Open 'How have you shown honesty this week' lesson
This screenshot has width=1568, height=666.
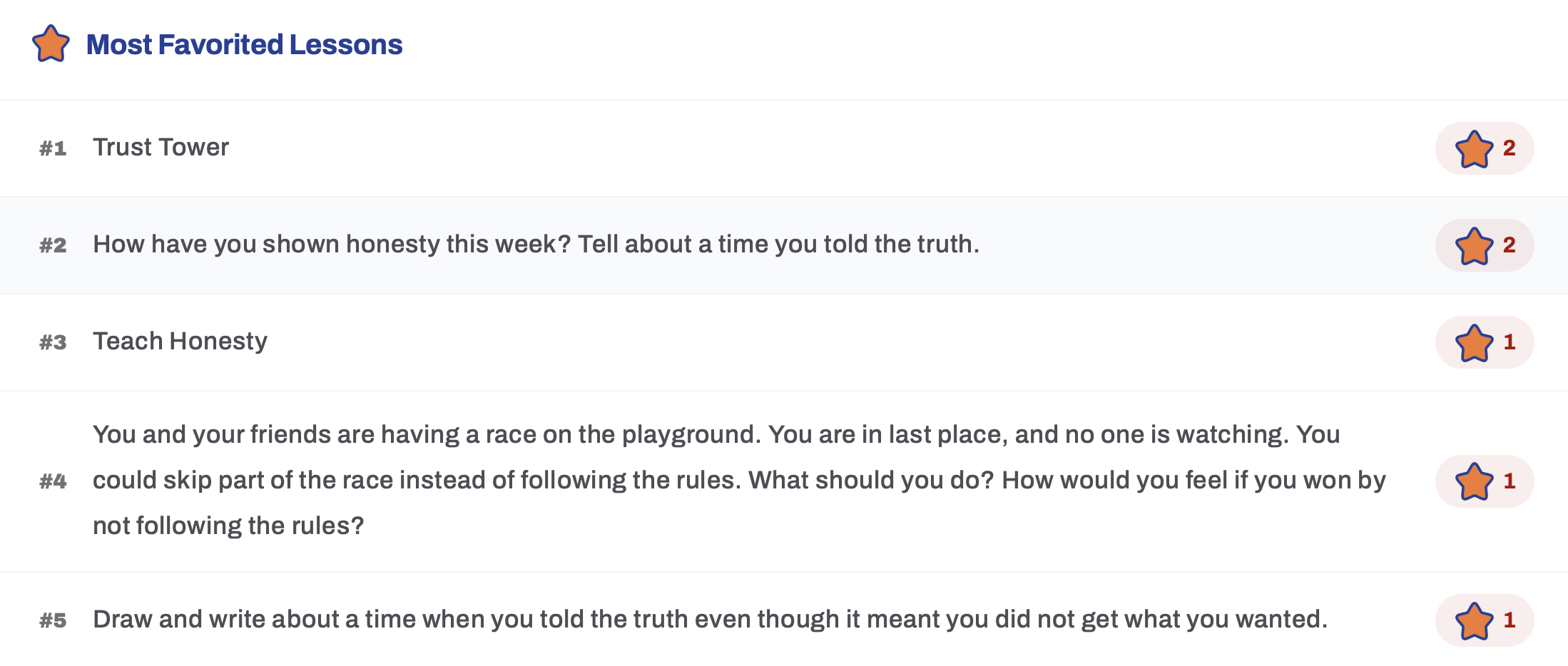[x=536, y=245]
